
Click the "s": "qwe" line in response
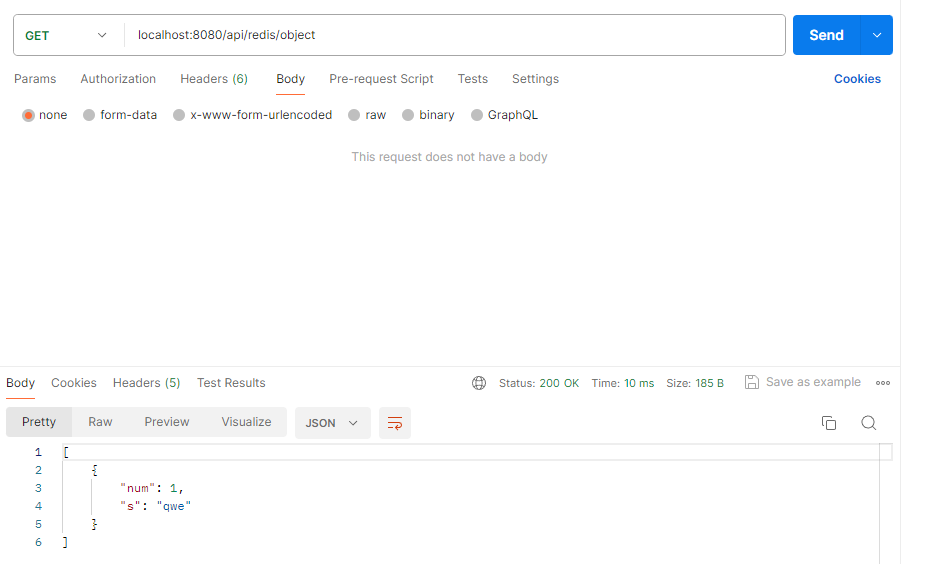tap(156, 506)
